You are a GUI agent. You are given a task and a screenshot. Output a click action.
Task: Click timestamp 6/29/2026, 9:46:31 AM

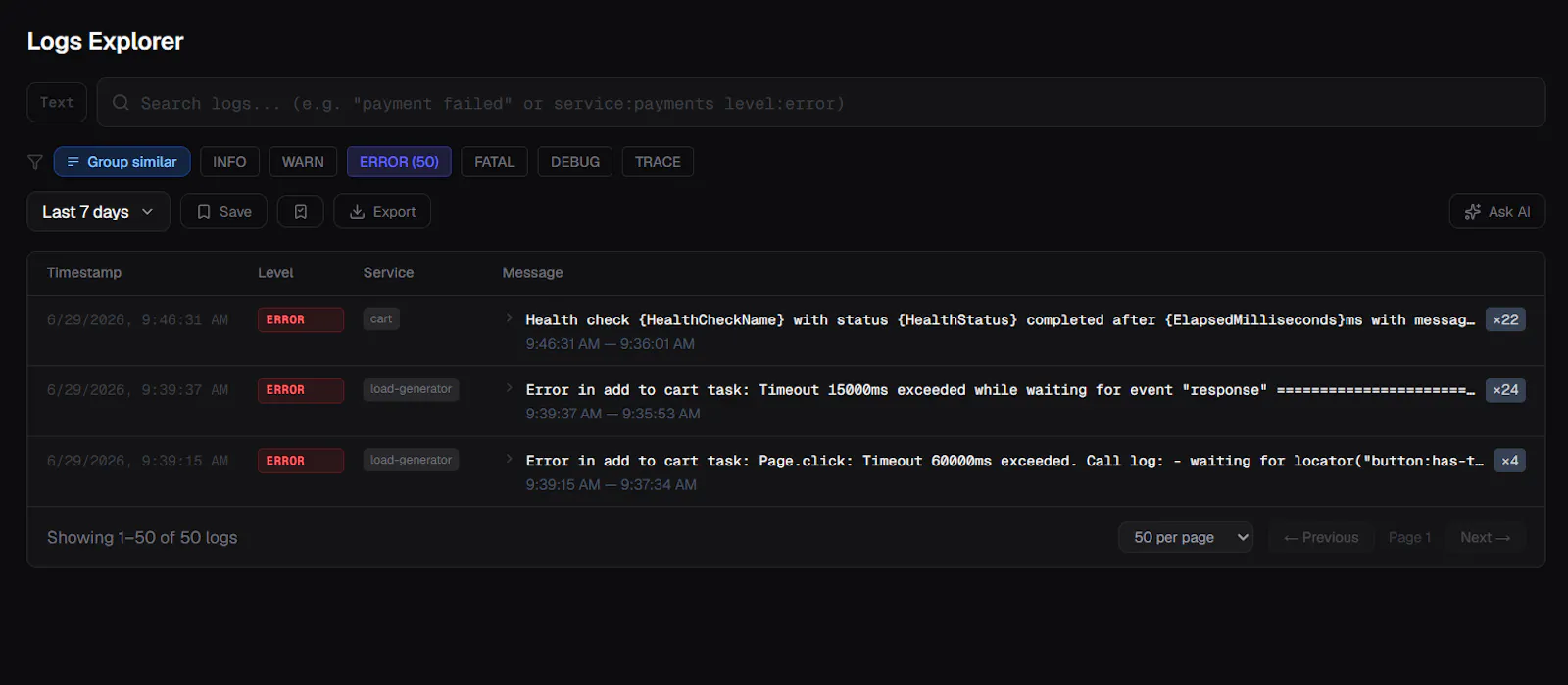[137, 319]
